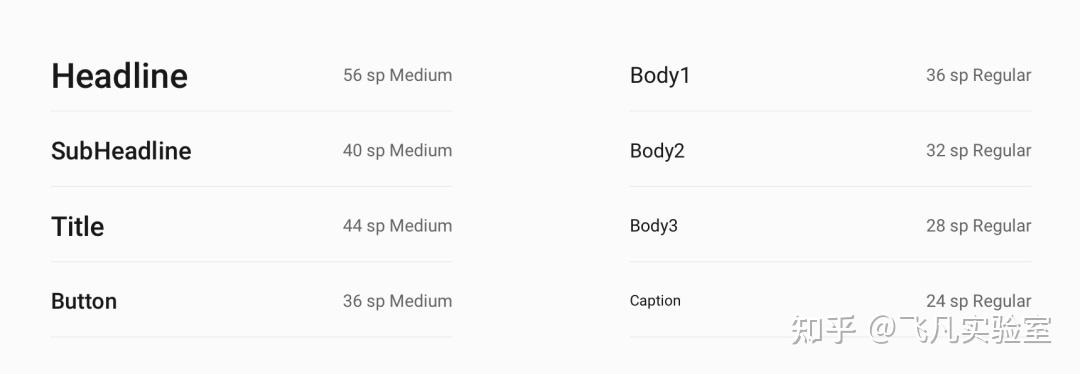Screen dimensions: 1080x374
Task: Click the Body3 text sample
Action: pos(654,226)
